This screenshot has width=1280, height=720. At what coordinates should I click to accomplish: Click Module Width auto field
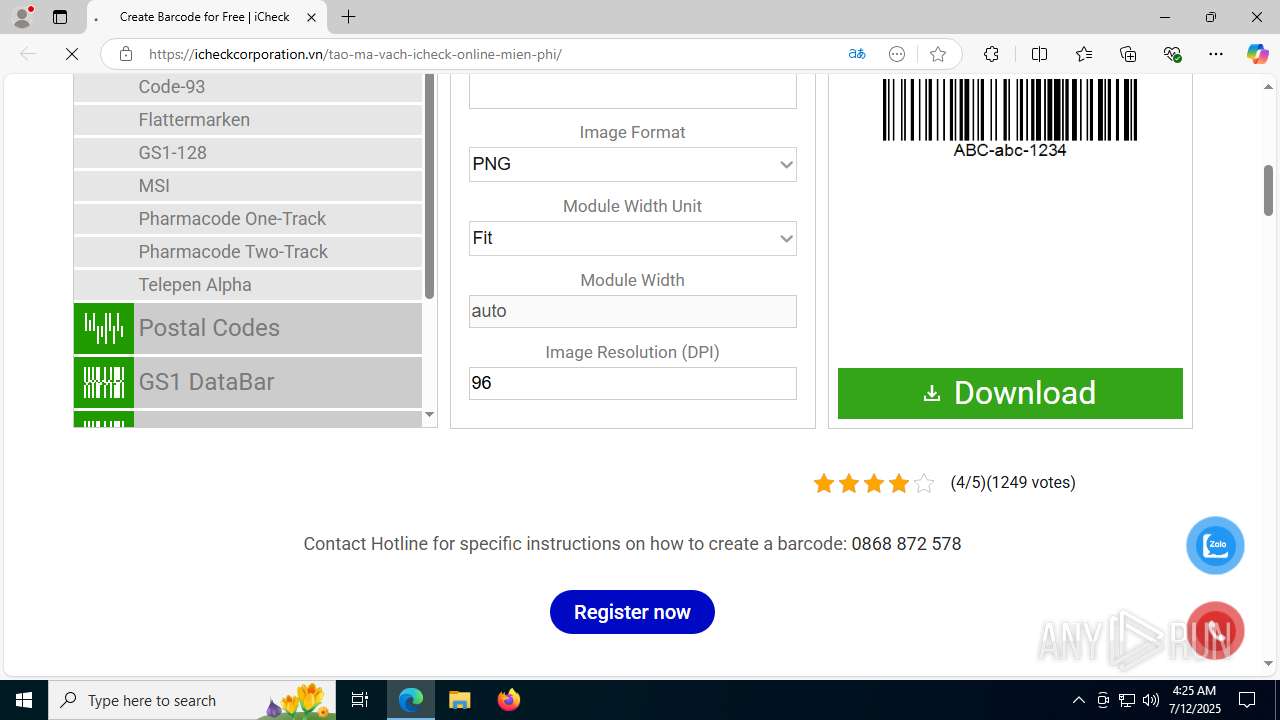[633, 311]
